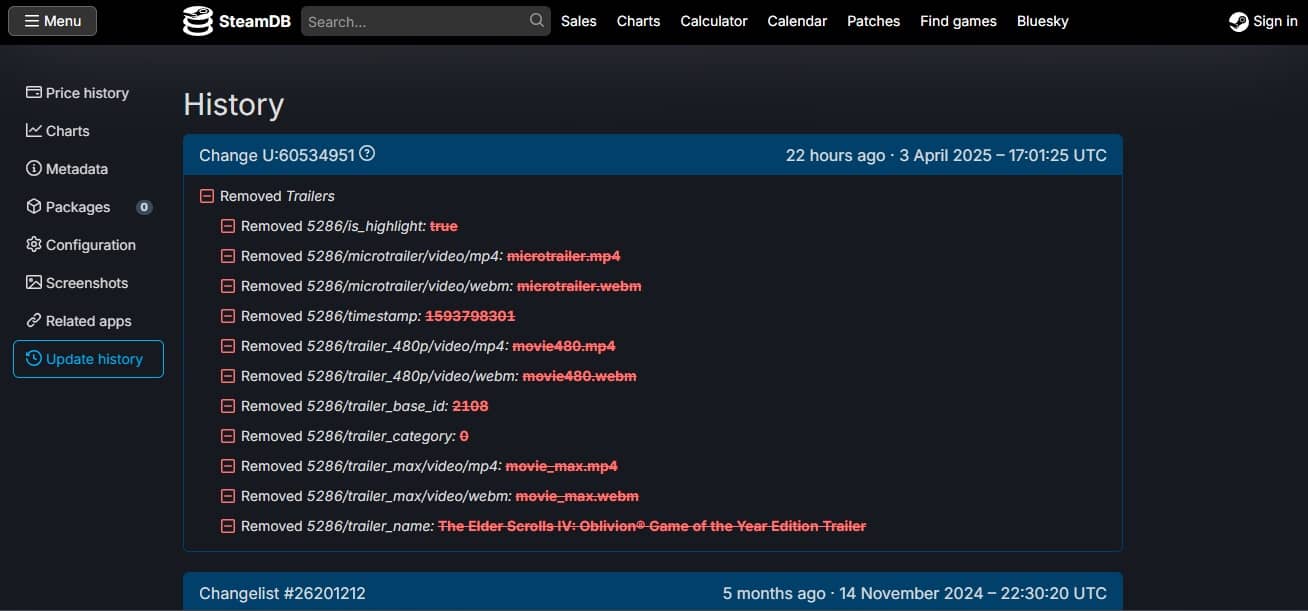Click the Screenshots image icon
This screenshot has height=611, width=1308.
pyautogui.click(x=34, y=282)
